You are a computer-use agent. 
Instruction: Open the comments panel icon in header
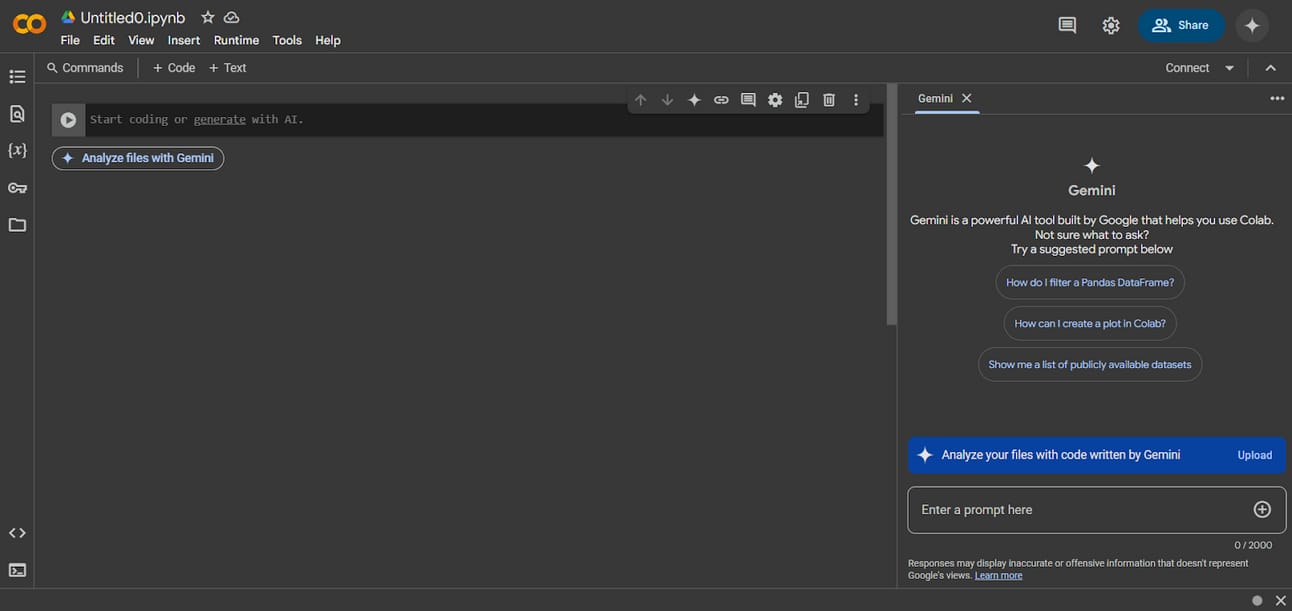pyautogui.click(x=1067, y=26)
